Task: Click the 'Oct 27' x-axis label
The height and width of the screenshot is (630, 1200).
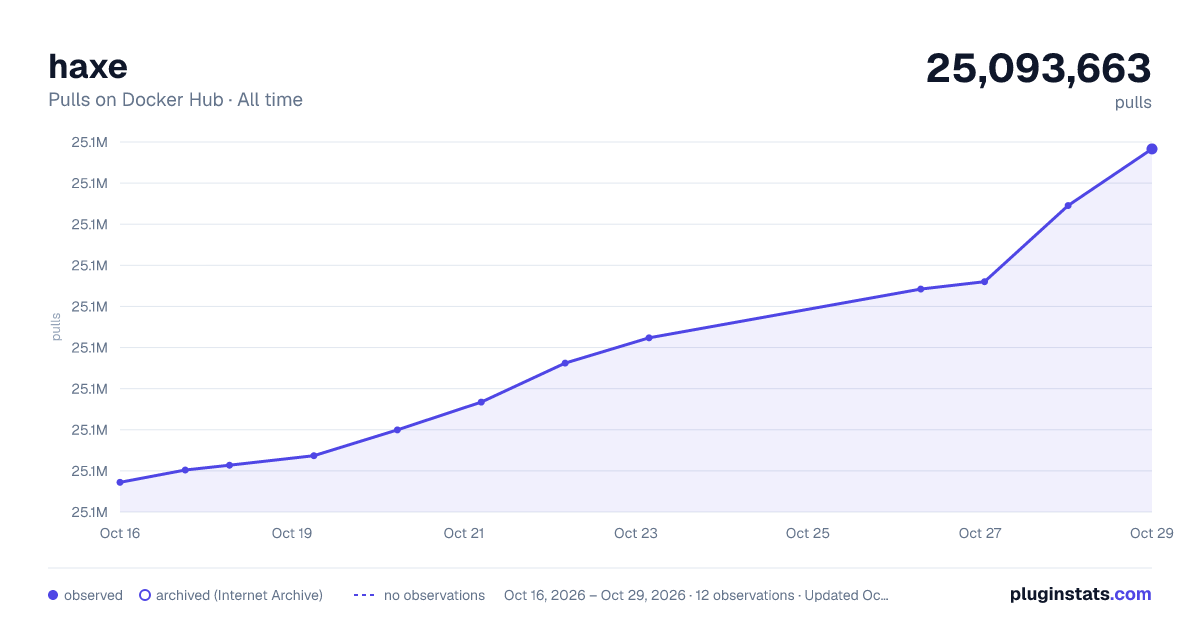Action: [x=980, y=533]
